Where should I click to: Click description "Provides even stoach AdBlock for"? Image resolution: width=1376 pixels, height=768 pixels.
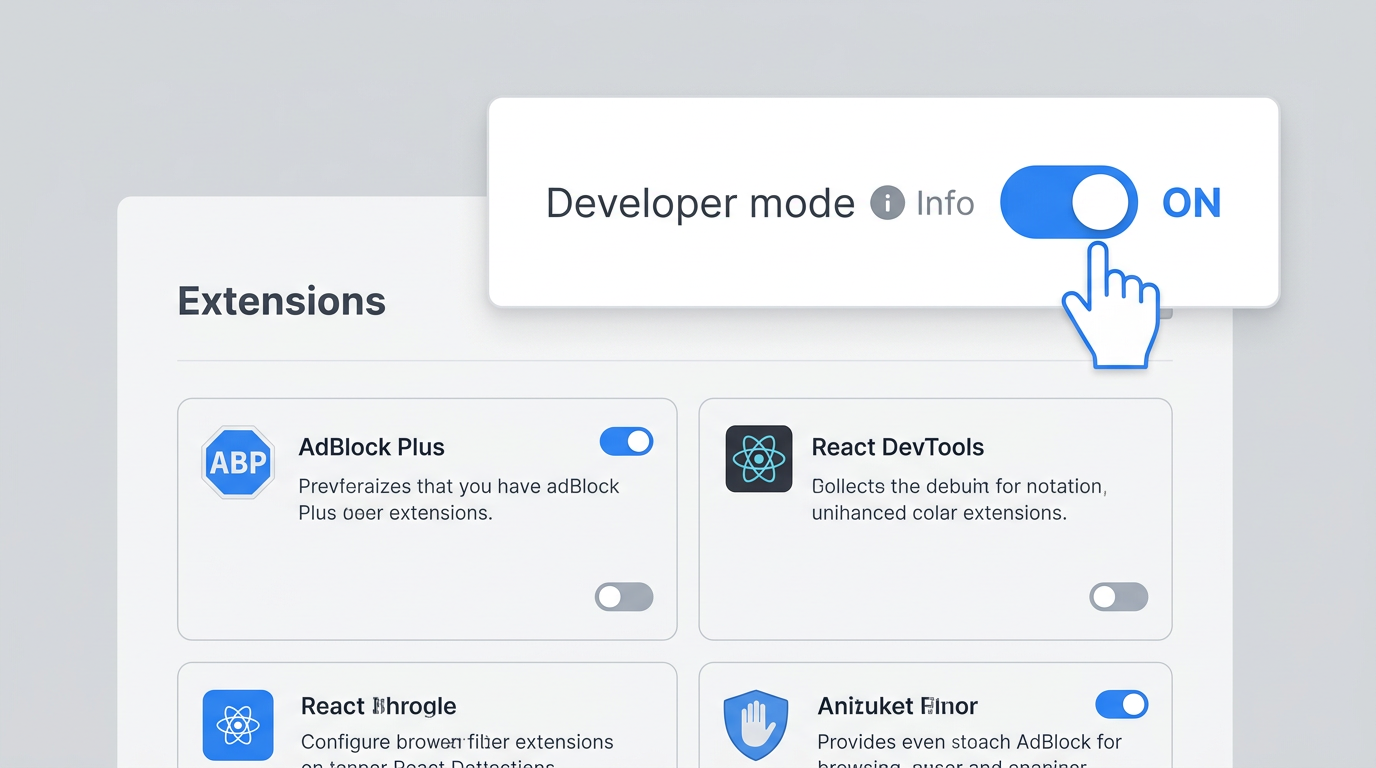coord(970,742)
